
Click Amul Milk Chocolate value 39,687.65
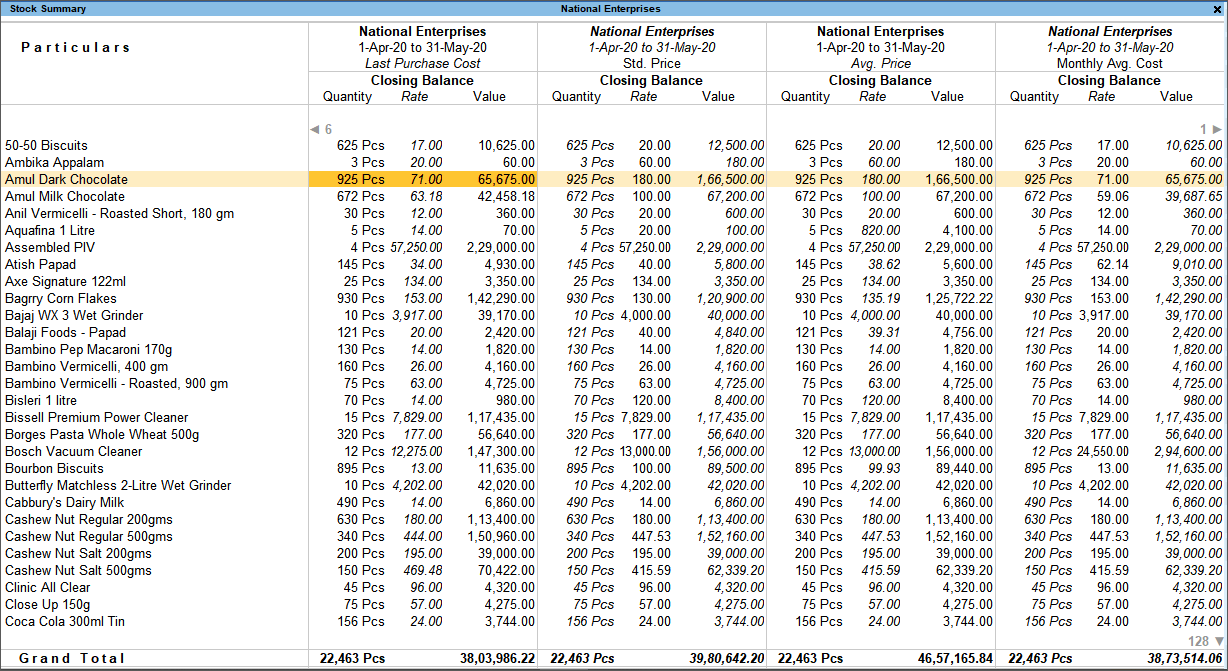point(1194,196)
